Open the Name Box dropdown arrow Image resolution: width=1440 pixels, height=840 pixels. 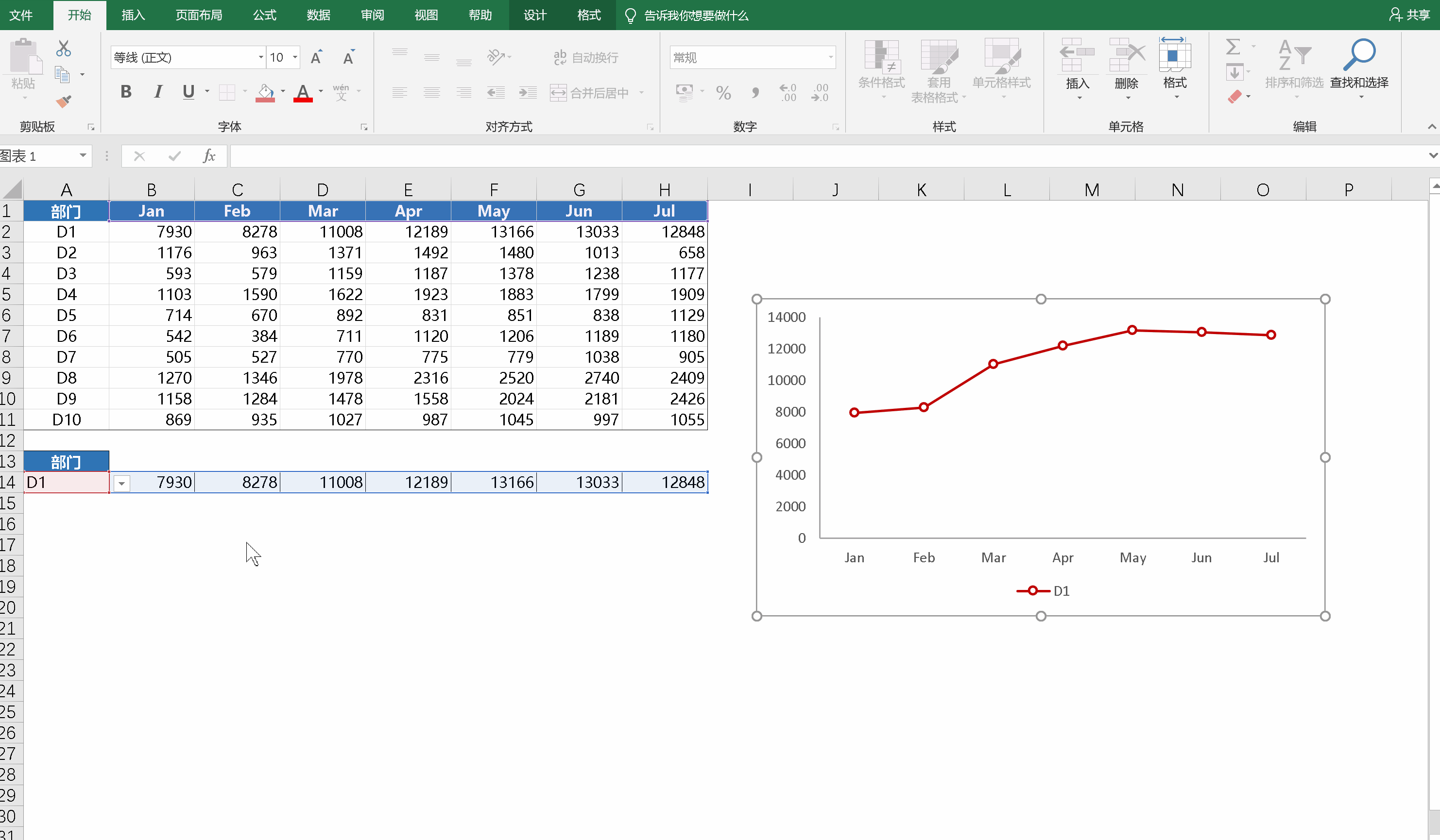pyautogui.click(x=83, y=156)
